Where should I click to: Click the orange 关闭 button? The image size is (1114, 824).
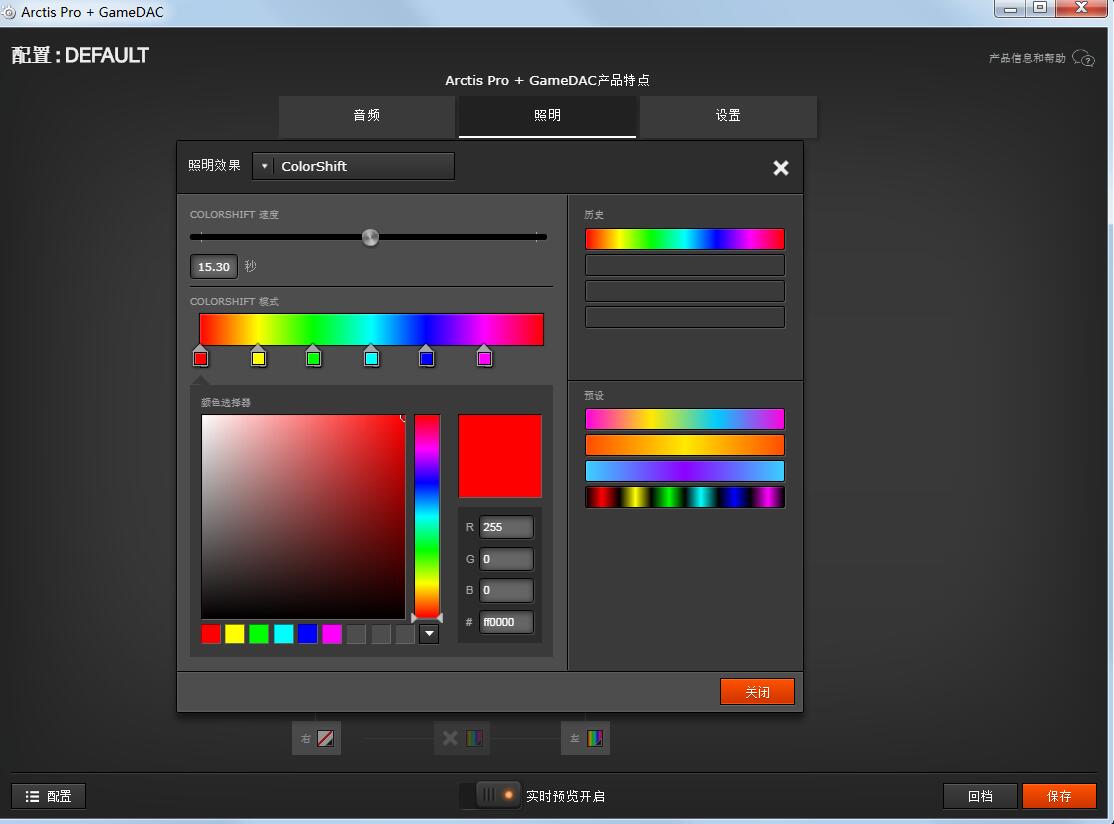pyautogui.click(x=757, y=692)
